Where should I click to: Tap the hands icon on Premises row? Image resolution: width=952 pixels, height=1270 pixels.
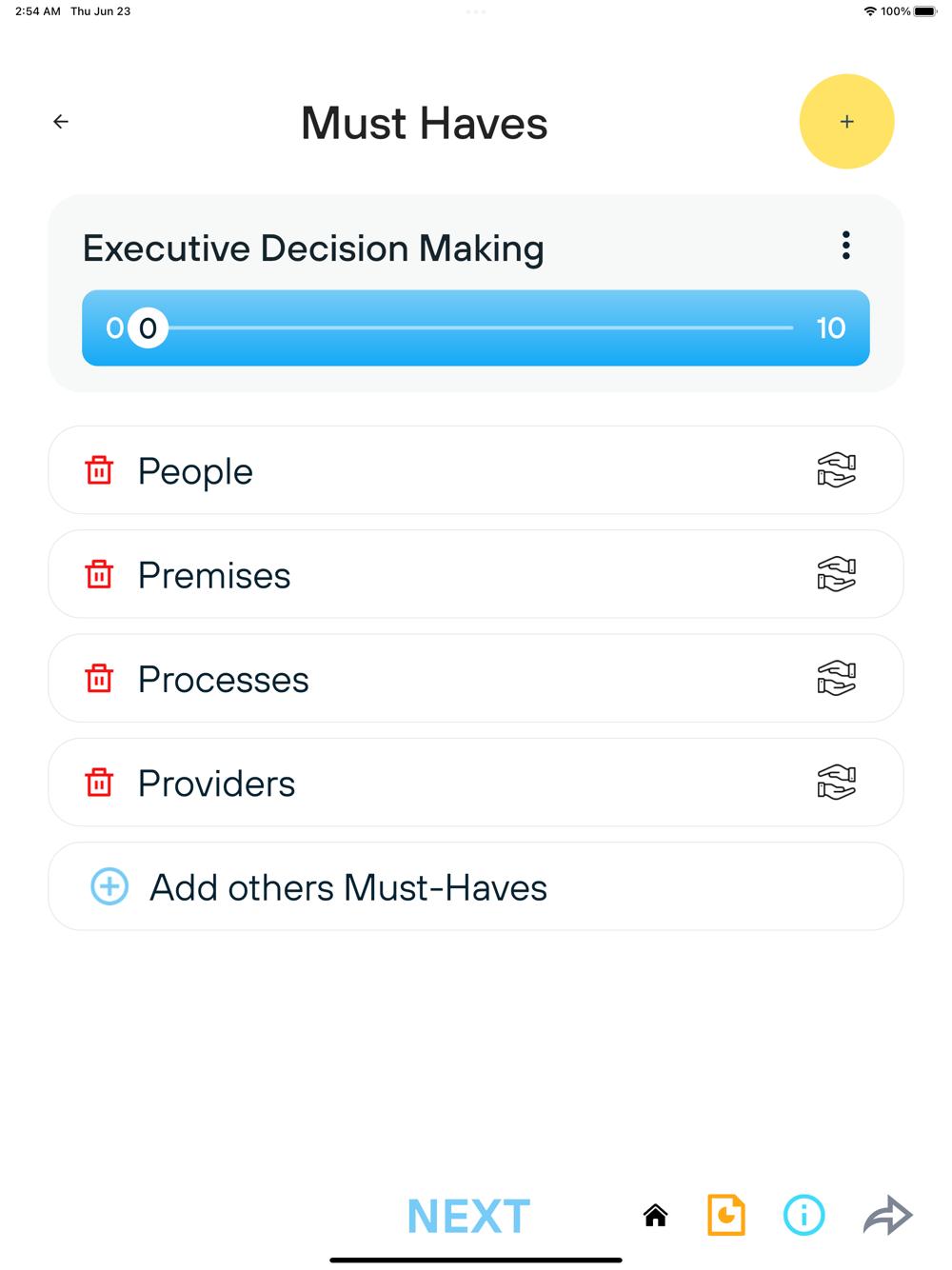pyautogui.click(x=836, y=574)
